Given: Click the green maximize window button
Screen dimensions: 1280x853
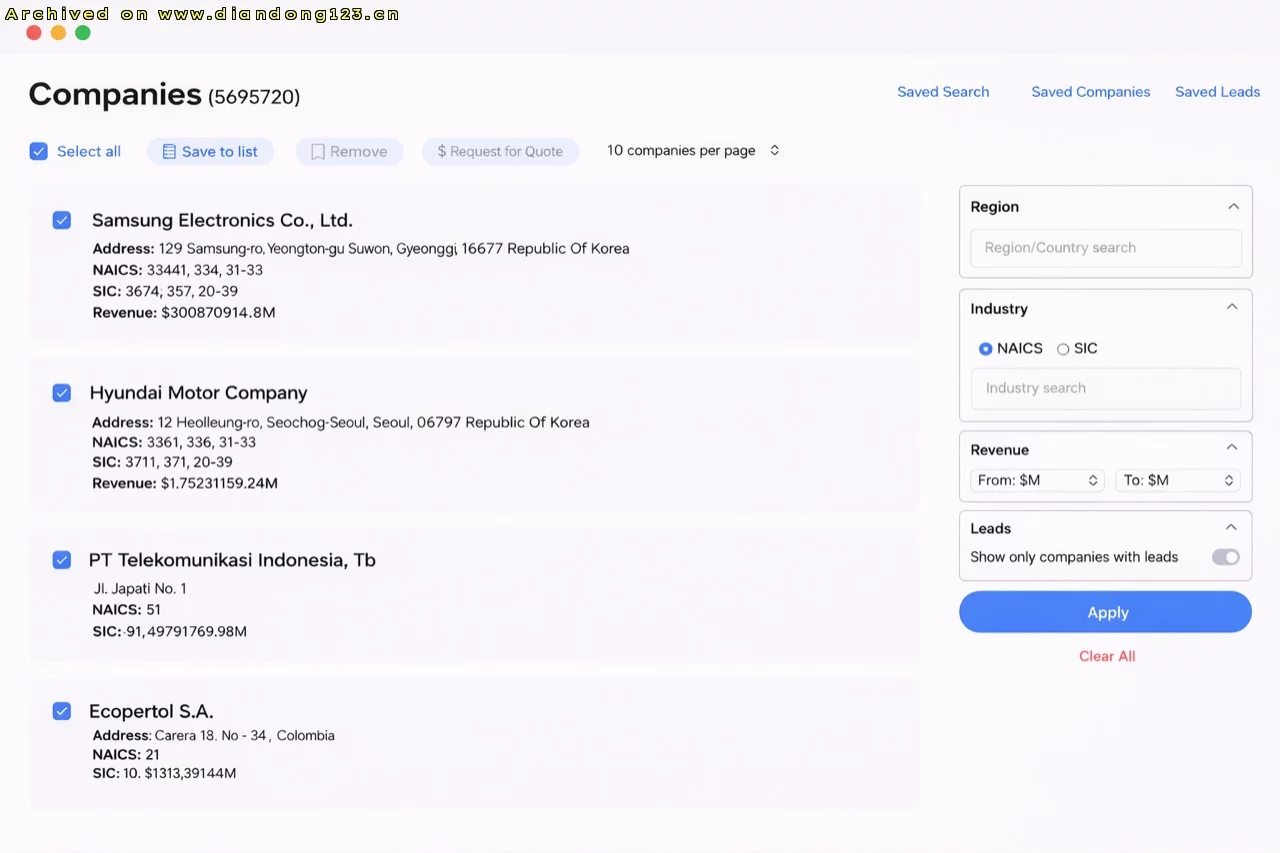Looking at the screenshot, I should click(83, 33).
